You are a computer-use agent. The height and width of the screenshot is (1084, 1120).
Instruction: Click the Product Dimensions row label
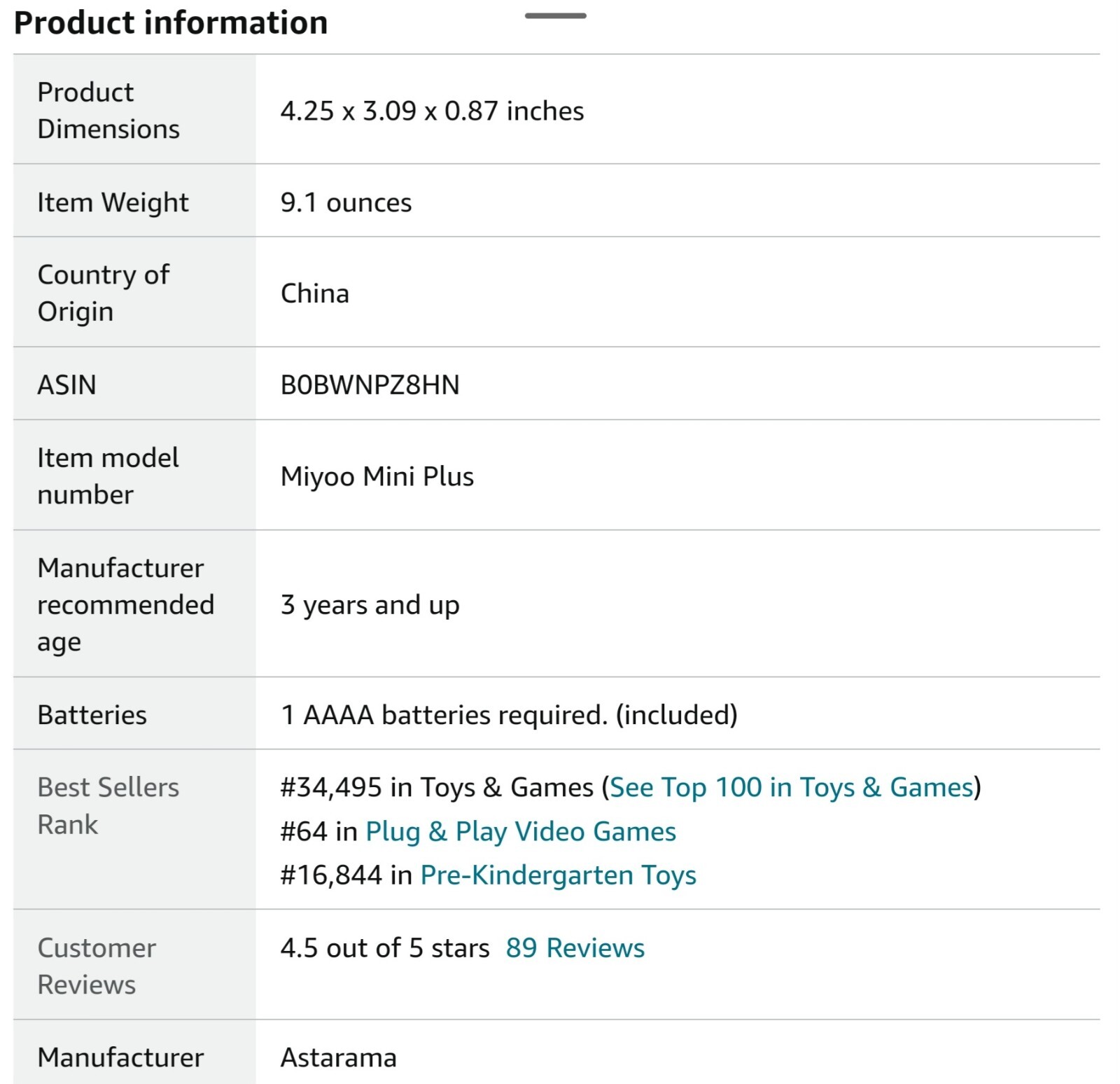point(108,110)
